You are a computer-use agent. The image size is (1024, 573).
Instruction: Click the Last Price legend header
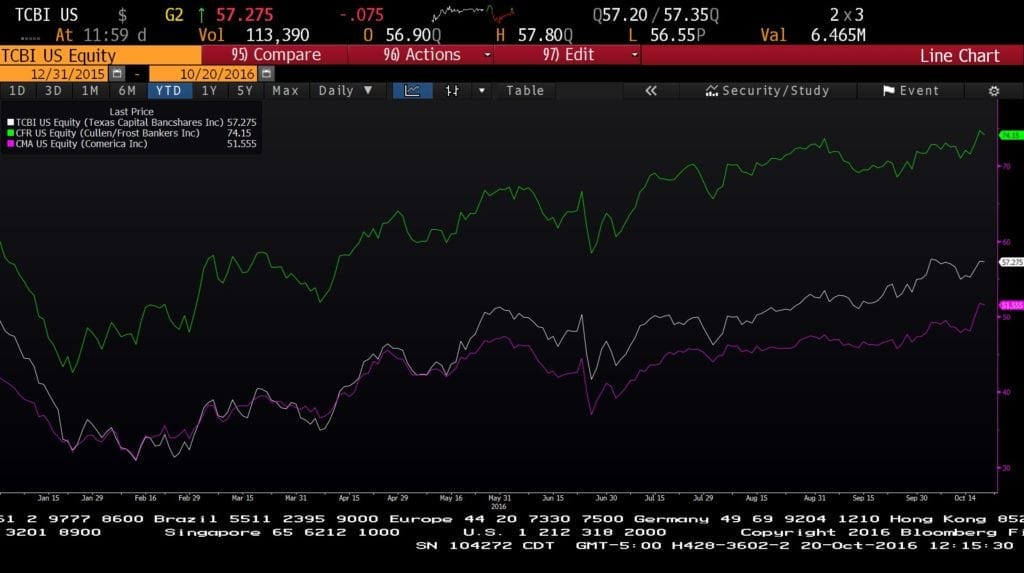coord(131,112)
